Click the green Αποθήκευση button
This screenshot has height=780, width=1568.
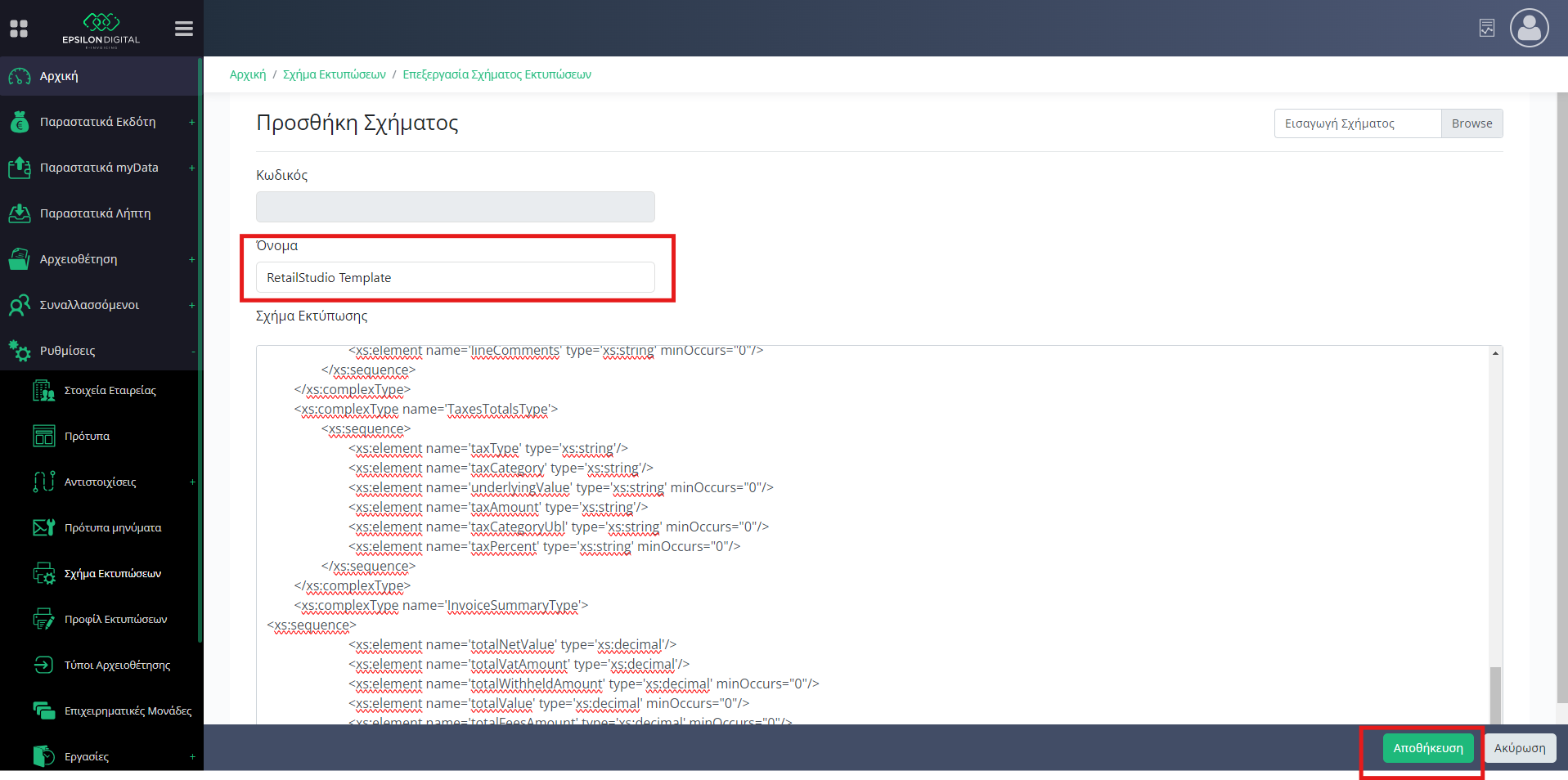tap(1427, 748)
